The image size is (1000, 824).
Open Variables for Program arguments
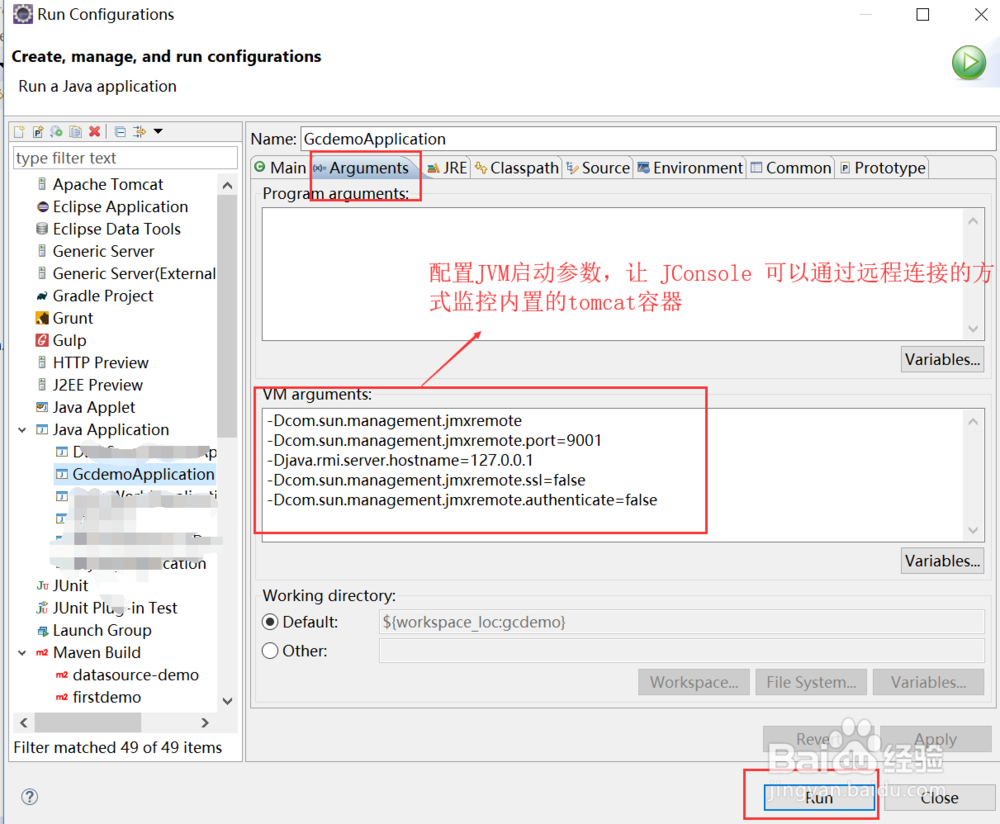(x=942, y=360)
